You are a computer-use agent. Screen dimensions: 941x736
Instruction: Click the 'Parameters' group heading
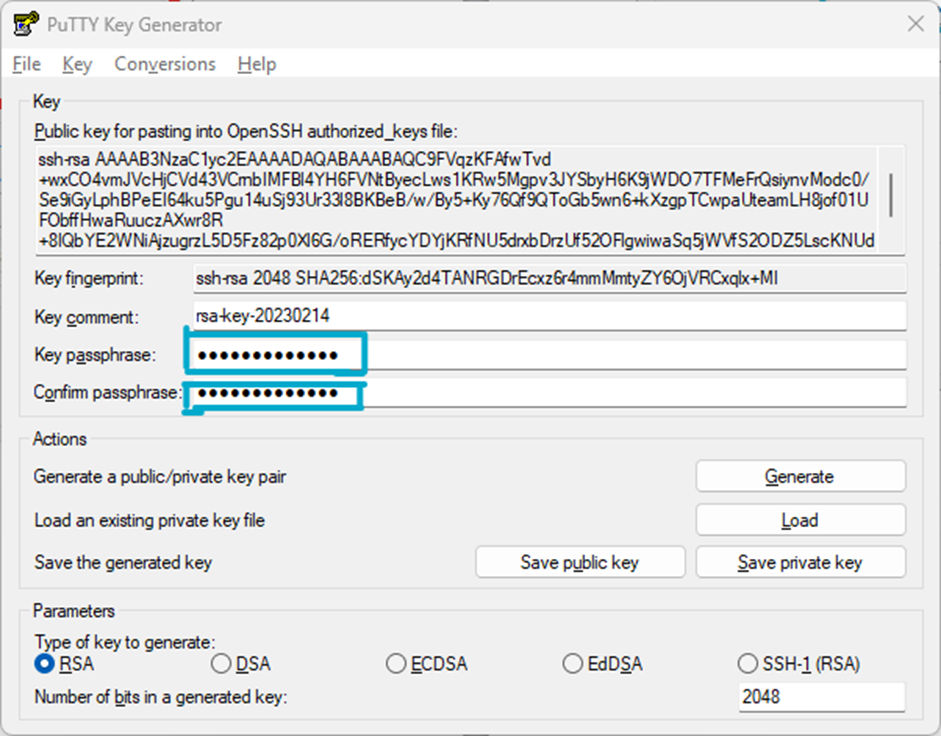click(74, 611)
